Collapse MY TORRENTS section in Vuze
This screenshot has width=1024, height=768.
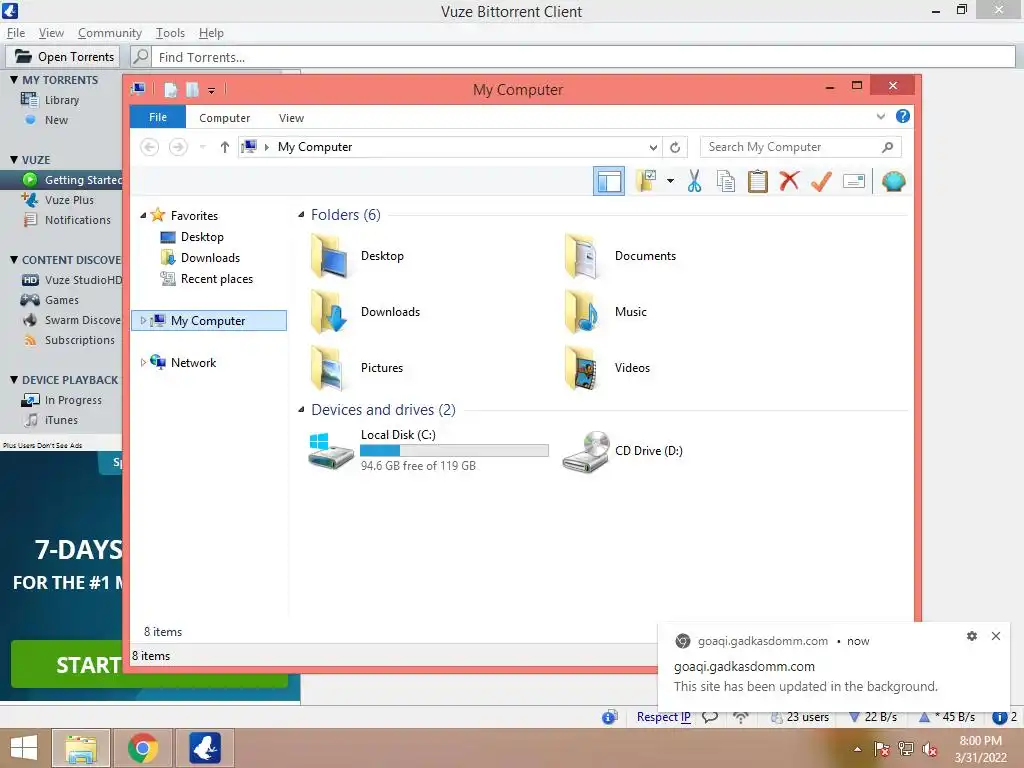14,79
